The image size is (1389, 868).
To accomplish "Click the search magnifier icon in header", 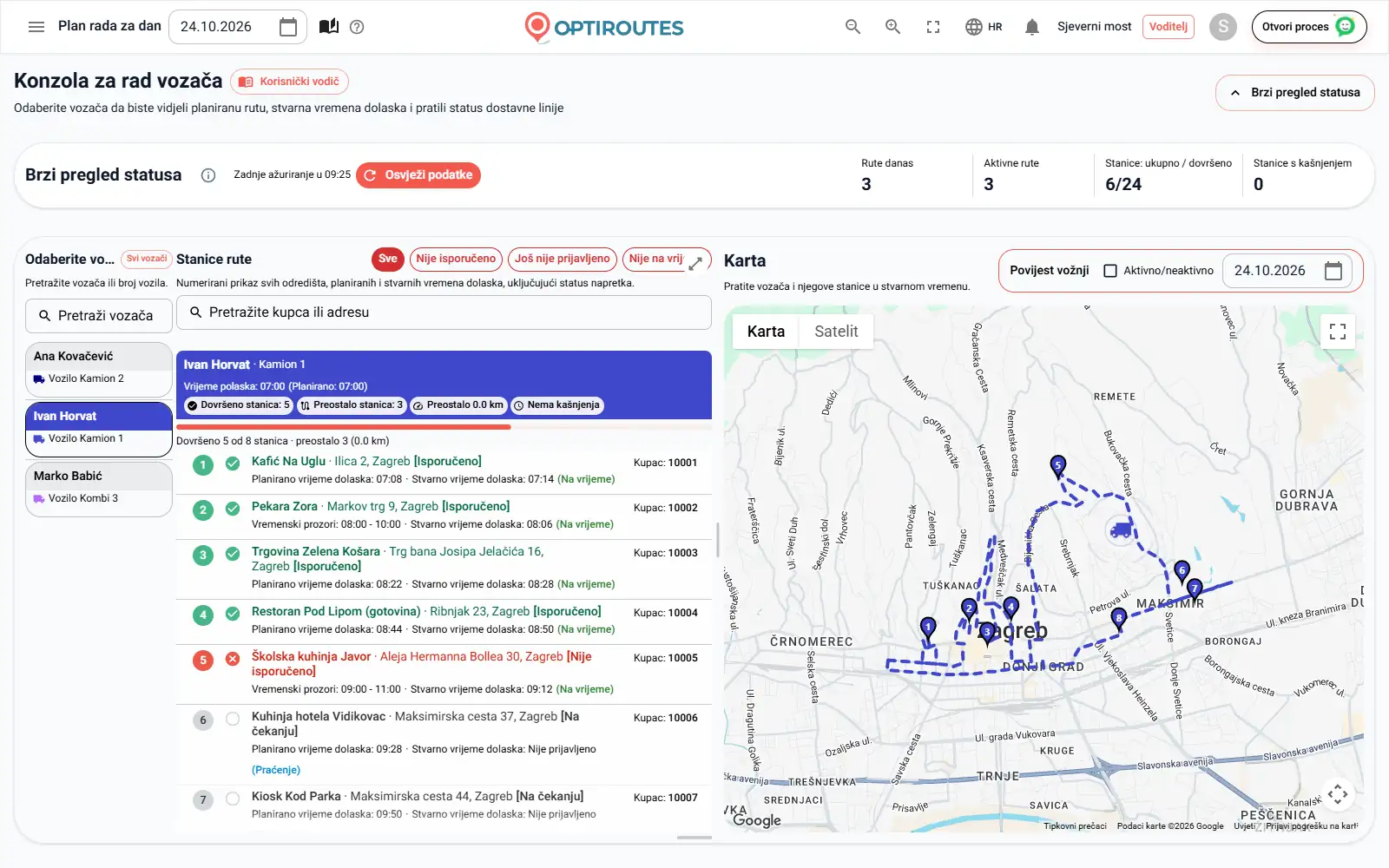I will click(853, 27).
